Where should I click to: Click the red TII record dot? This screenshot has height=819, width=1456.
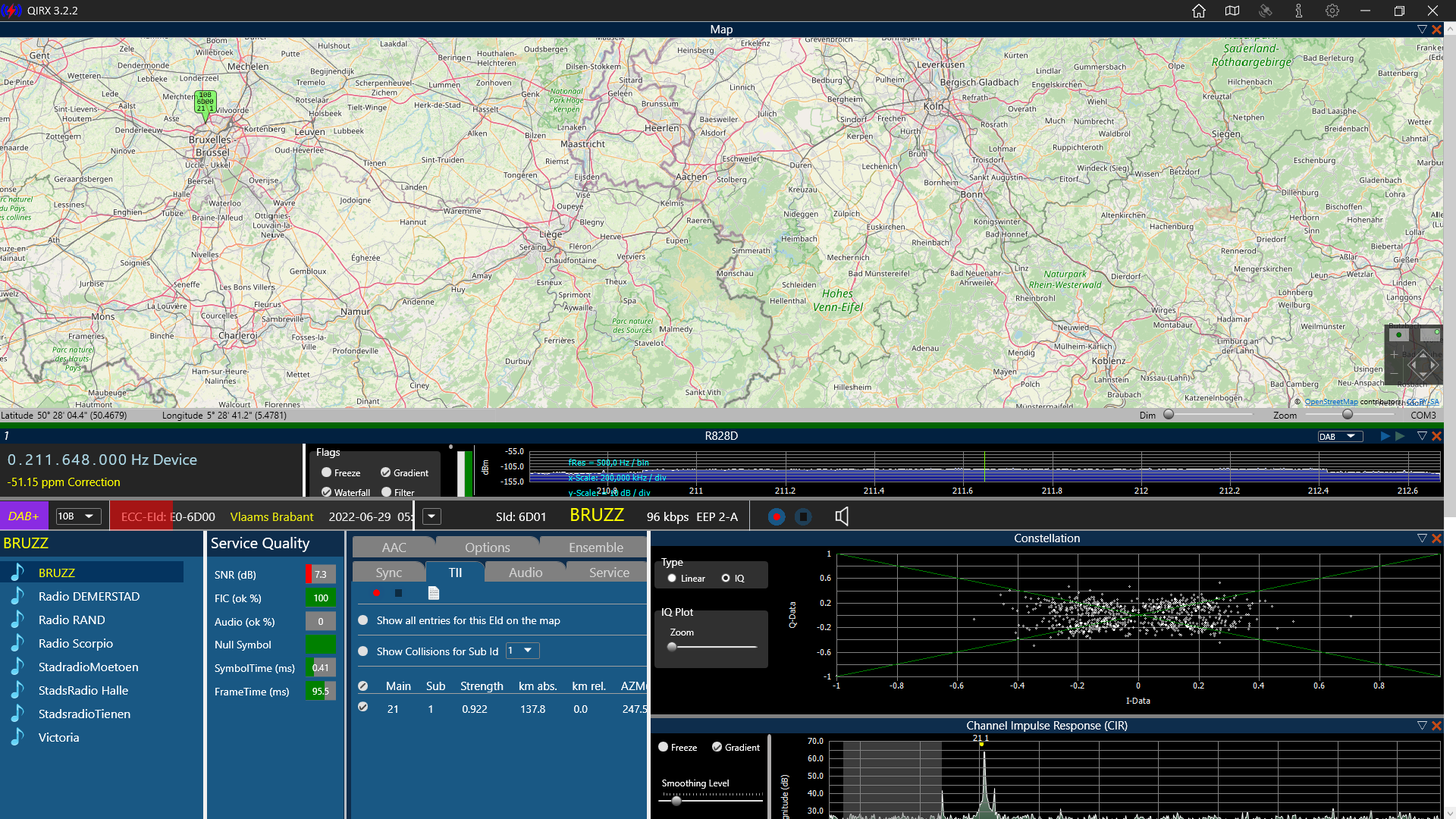(376, 593)
